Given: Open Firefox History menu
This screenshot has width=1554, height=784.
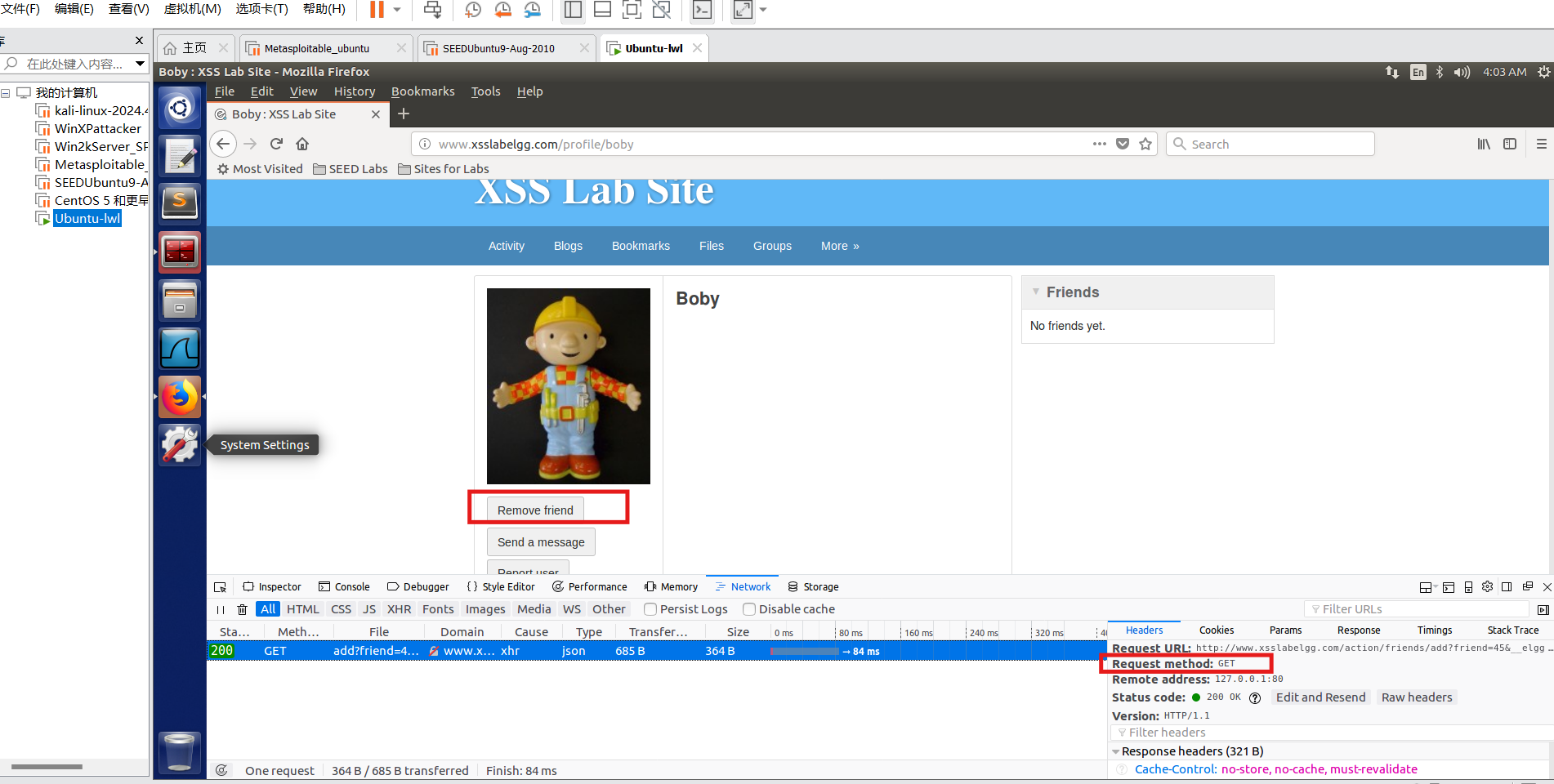Looking at the screenshot, I should click(x=355, y=91).
